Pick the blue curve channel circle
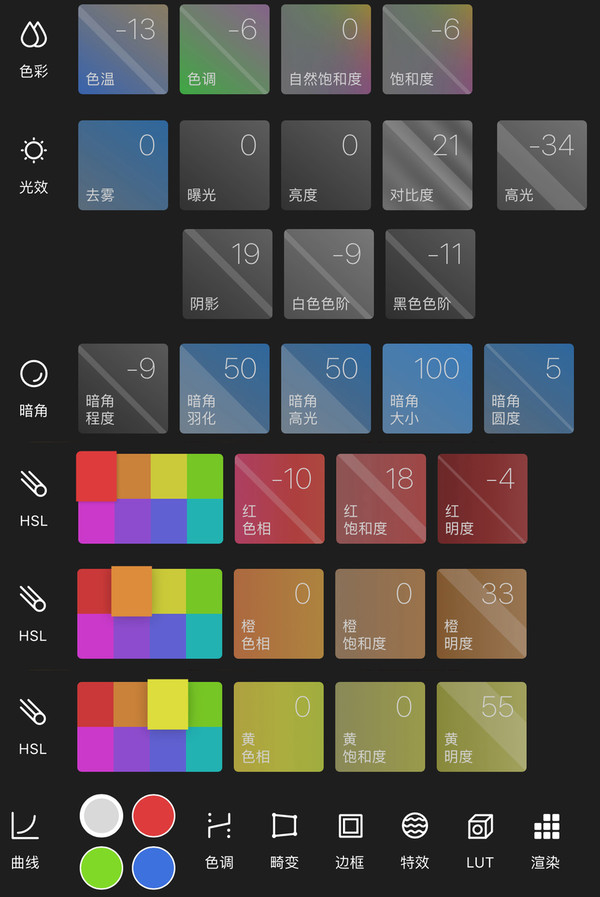This screenshot has width=600, height=897. coord(153,868)
